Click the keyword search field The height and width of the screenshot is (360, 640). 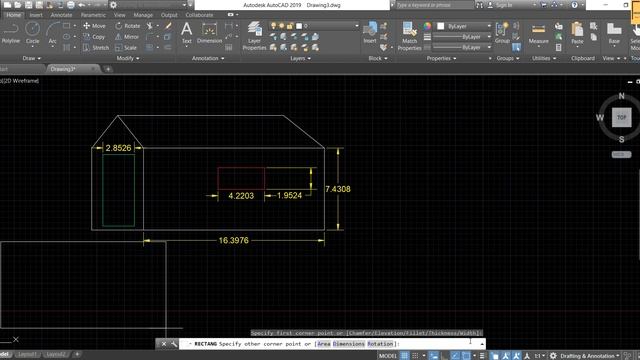pos(434,5)
